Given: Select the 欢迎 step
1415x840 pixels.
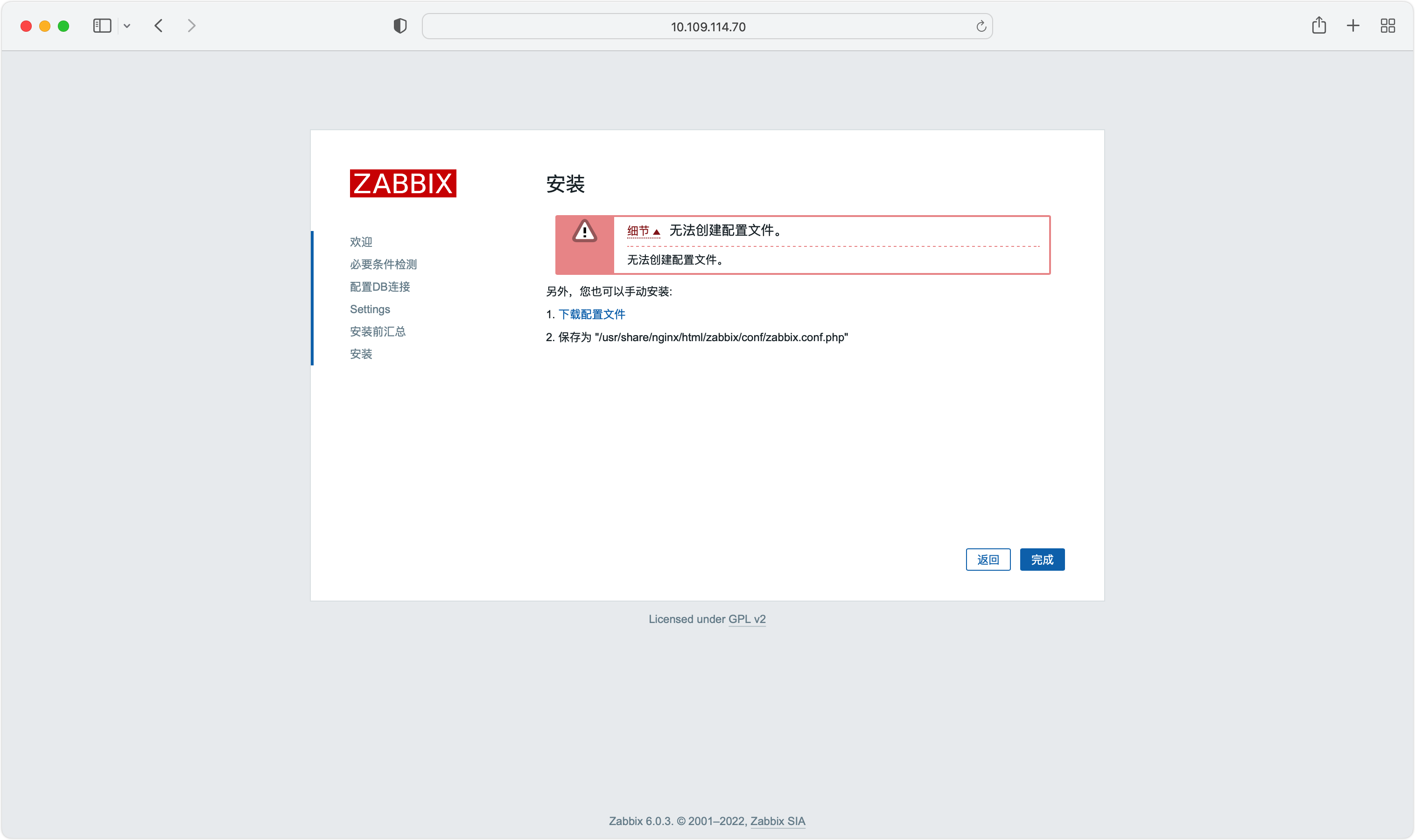Looking at the screenshot, I should click(361, 242).
